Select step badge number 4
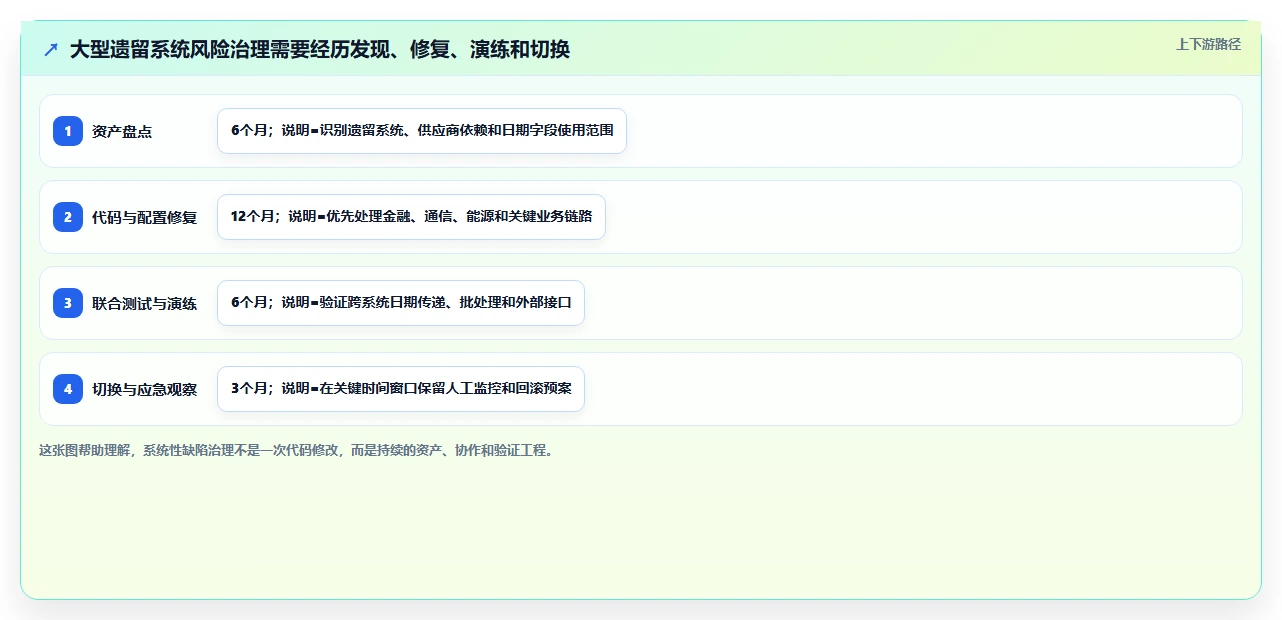This screenshot has width=1282, height=620. point(68,389)
